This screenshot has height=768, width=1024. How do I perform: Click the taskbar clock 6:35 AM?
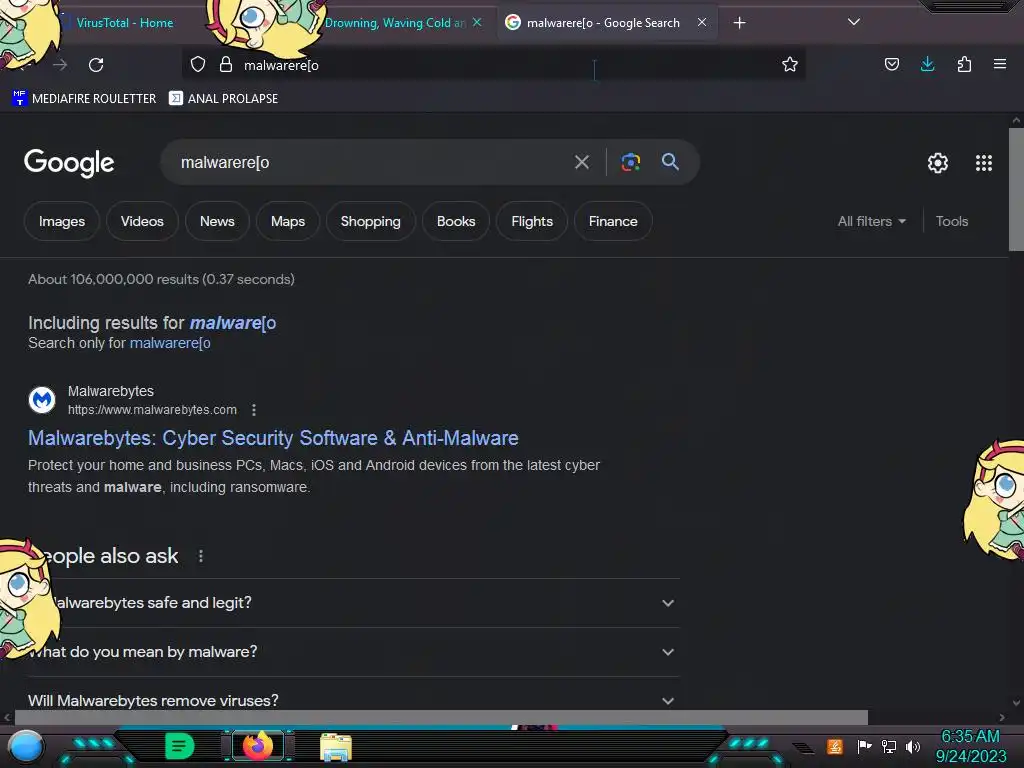point(970,746)
